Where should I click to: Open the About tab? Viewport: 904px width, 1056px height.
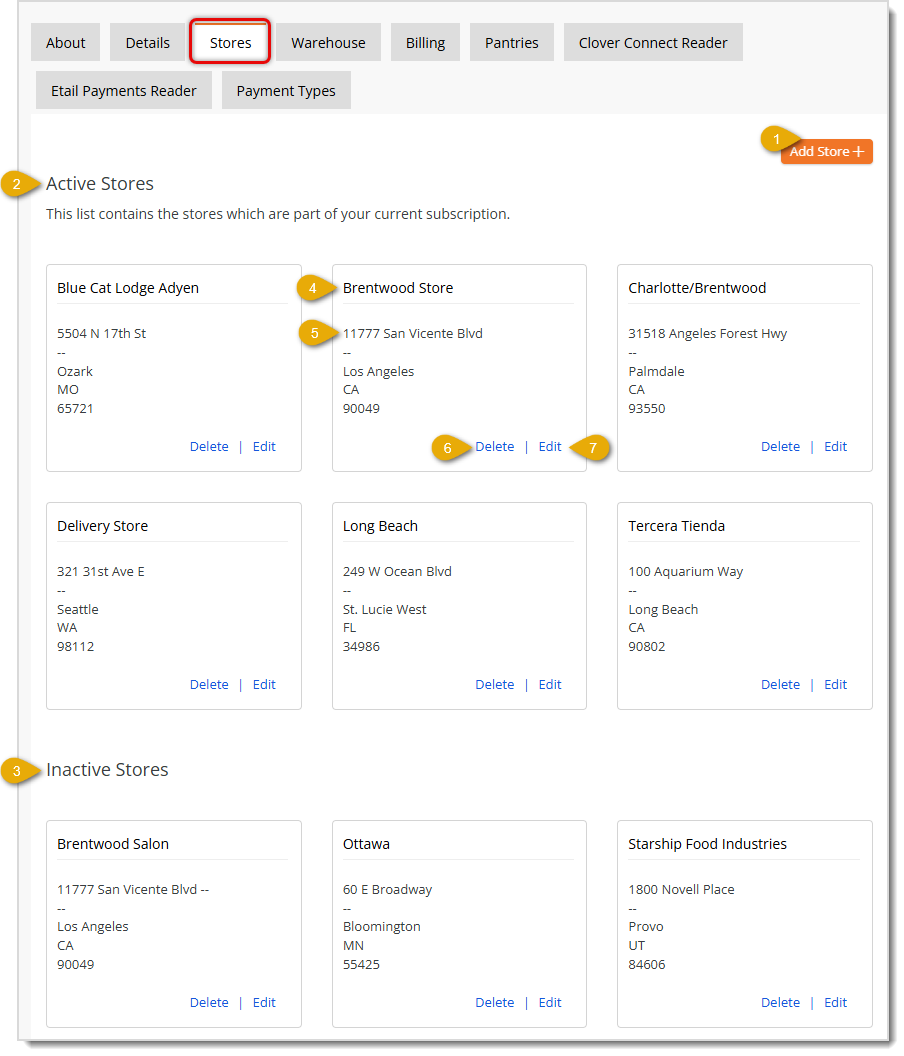(x=65, y=42)
